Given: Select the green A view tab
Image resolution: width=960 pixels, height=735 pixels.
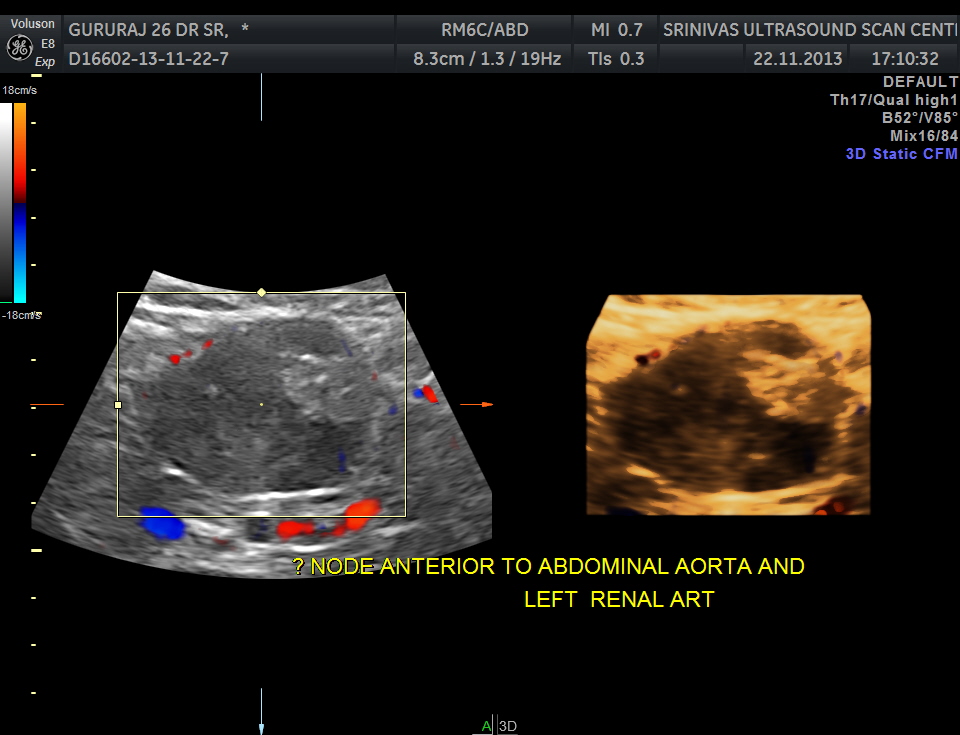Looking at the screenshot, I should tap(486, 726).
